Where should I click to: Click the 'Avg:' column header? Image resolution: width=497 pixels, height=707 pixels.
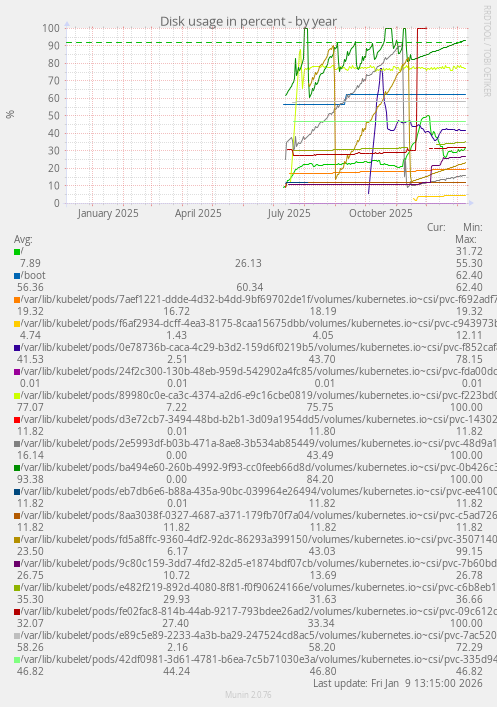pyautogui.click(x=23, y=239)
